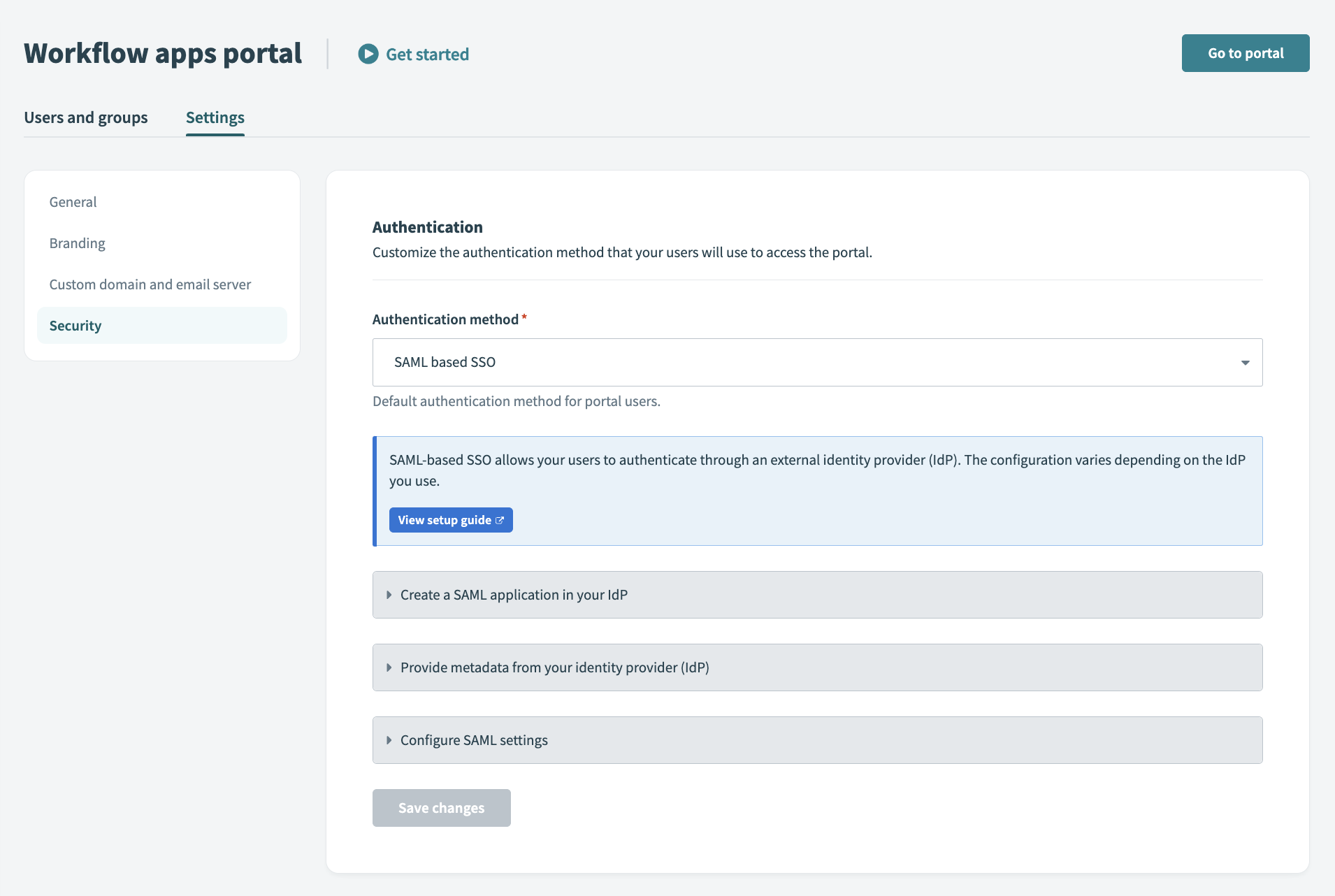
Task: Expand the Create a SAML application in your IdP section
Action: [x=817, y=595]
